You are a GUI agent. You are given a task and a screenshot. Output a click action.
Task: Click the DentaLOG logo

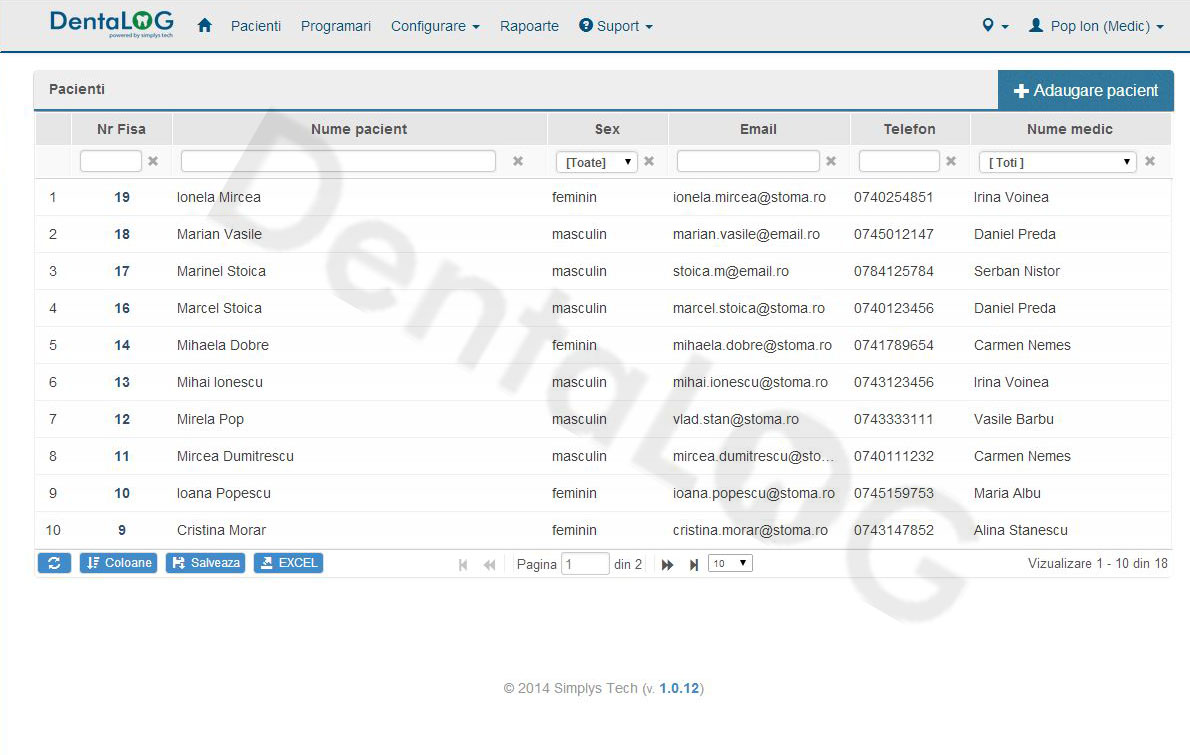coord(112,24)
